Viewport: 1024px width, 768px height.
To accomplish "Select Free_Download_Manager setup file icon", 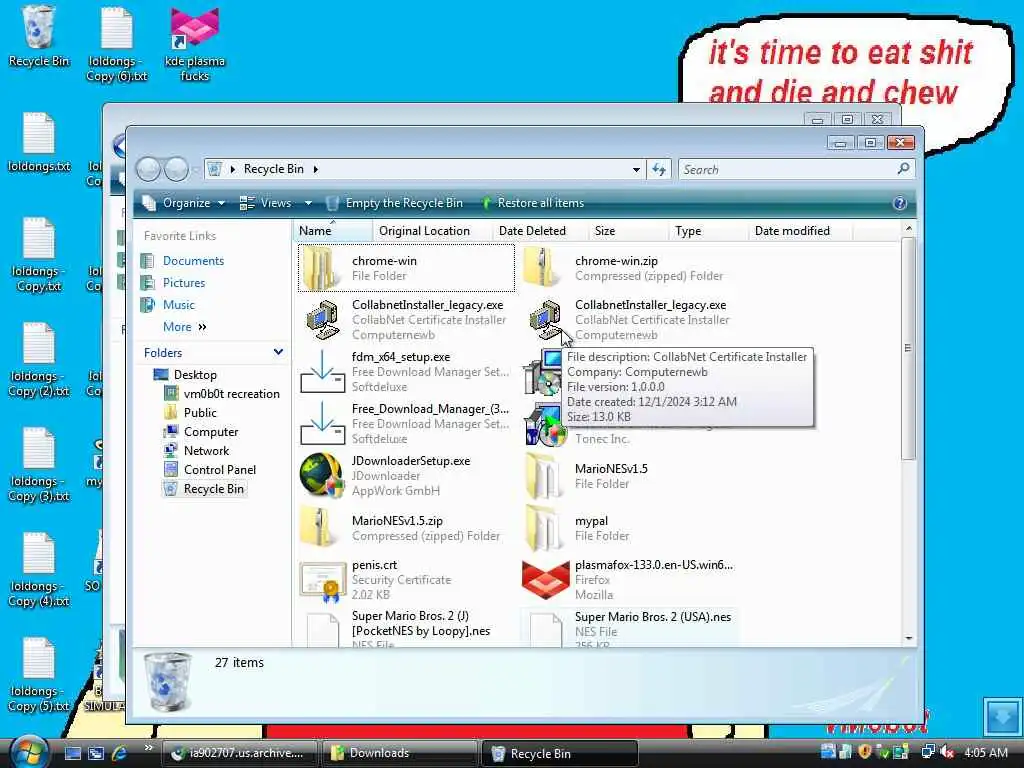I will (322, 424).
